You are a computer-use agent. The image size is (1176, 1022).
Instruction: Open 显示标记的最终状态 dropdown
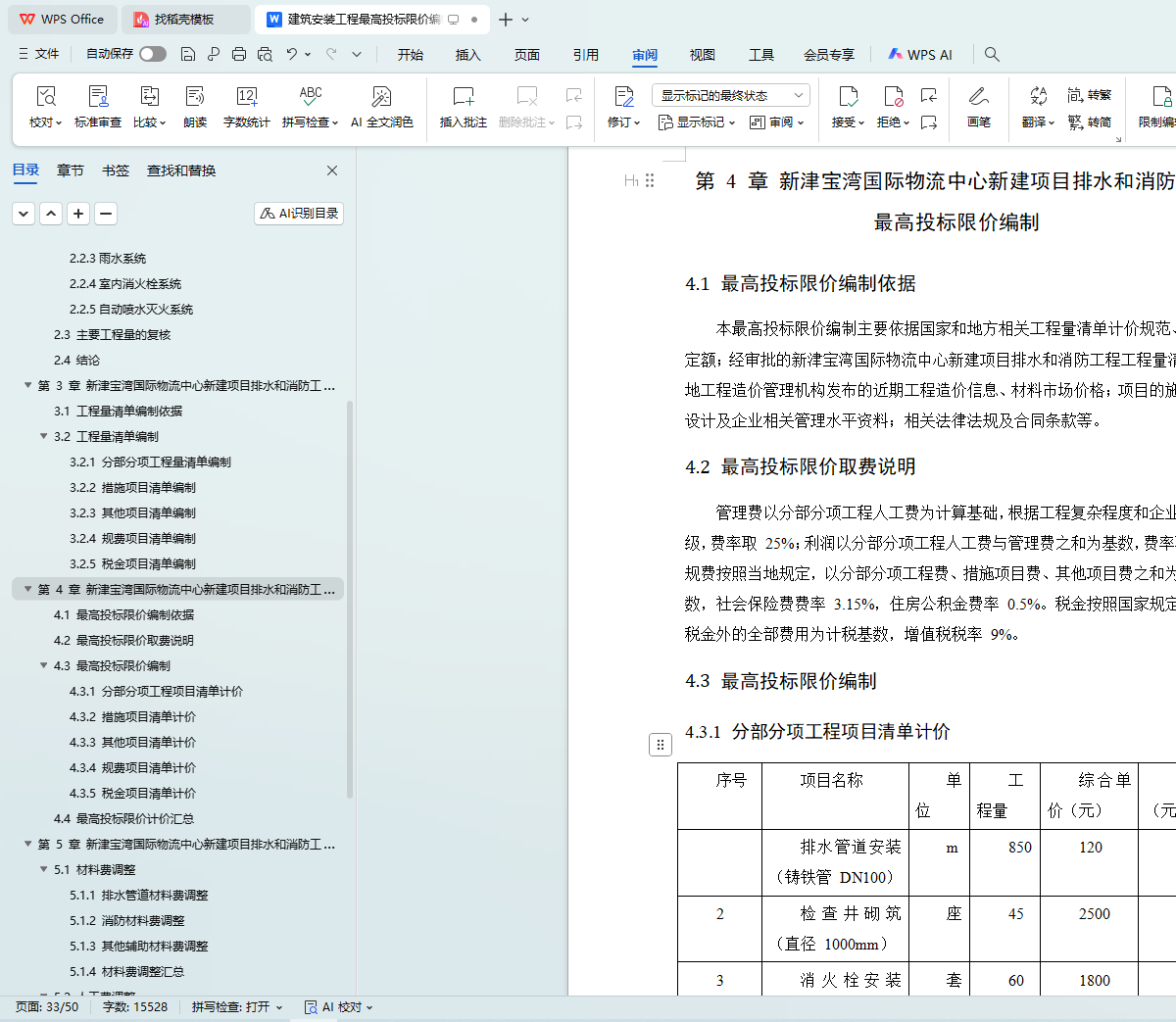(x=730, y=95)
